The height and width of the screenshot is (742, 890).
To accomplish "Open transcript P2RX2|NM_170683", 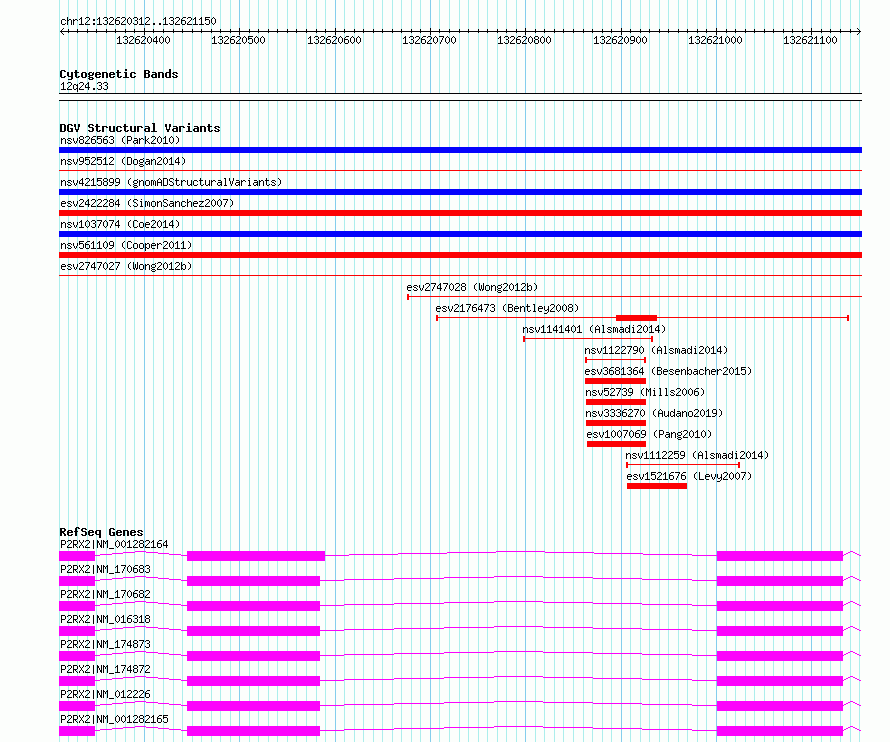I will tap(106, 569).
